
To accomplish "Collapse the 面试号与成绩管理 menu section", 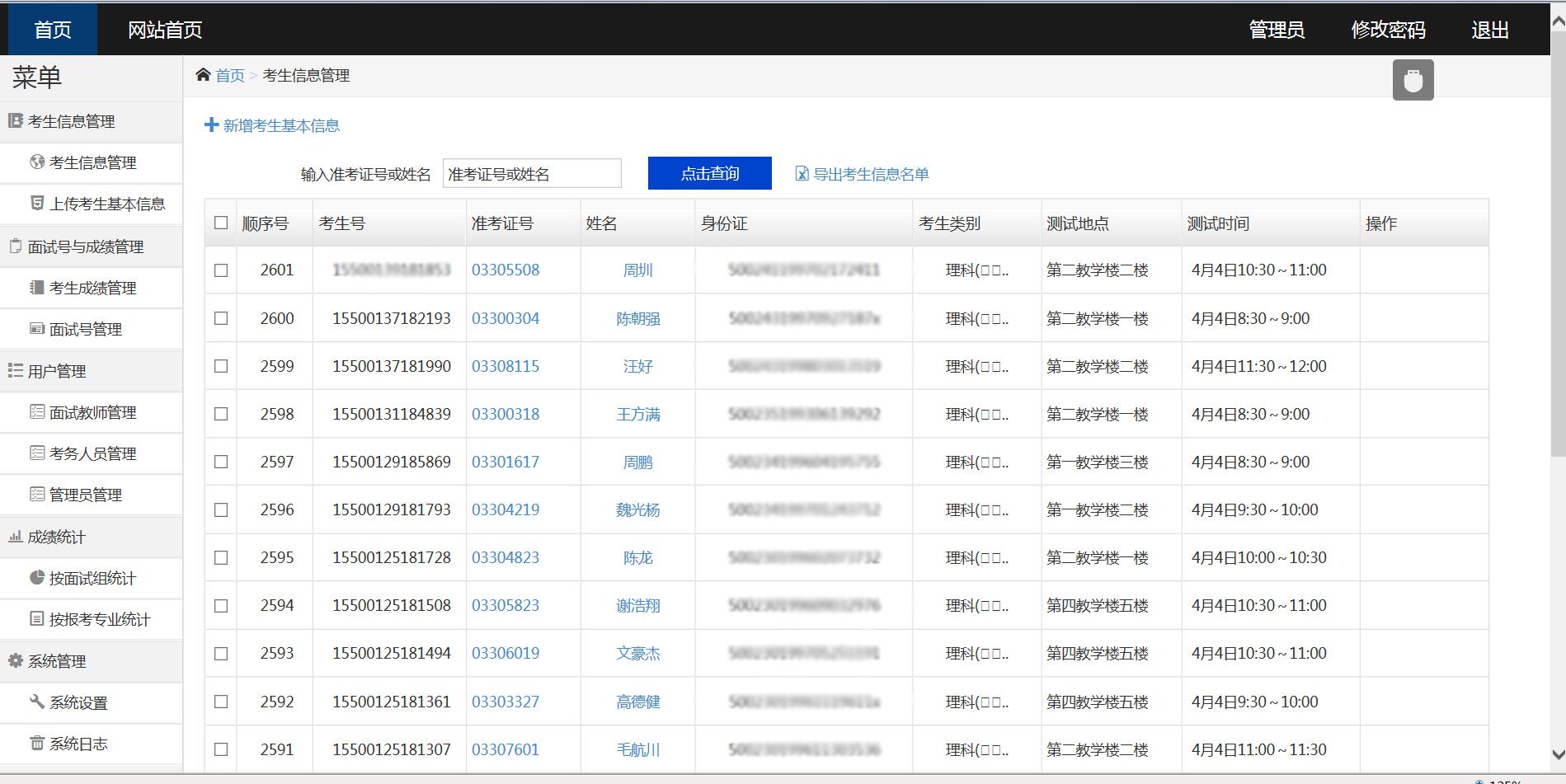I will [91, 246].
